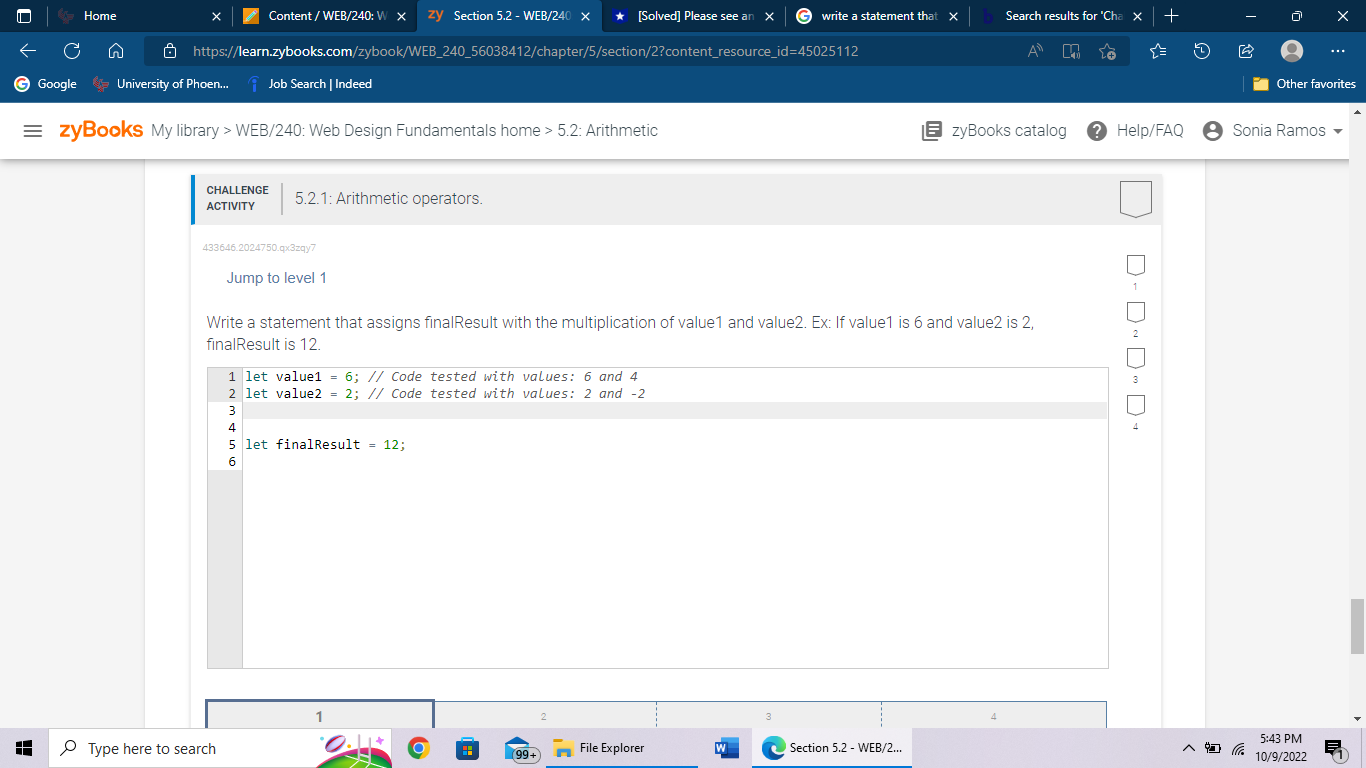Image resolution: width=1366 pixels, height=768 pixels.
Task: Click the challenge activity completion flag
Action: point(1136,198)
